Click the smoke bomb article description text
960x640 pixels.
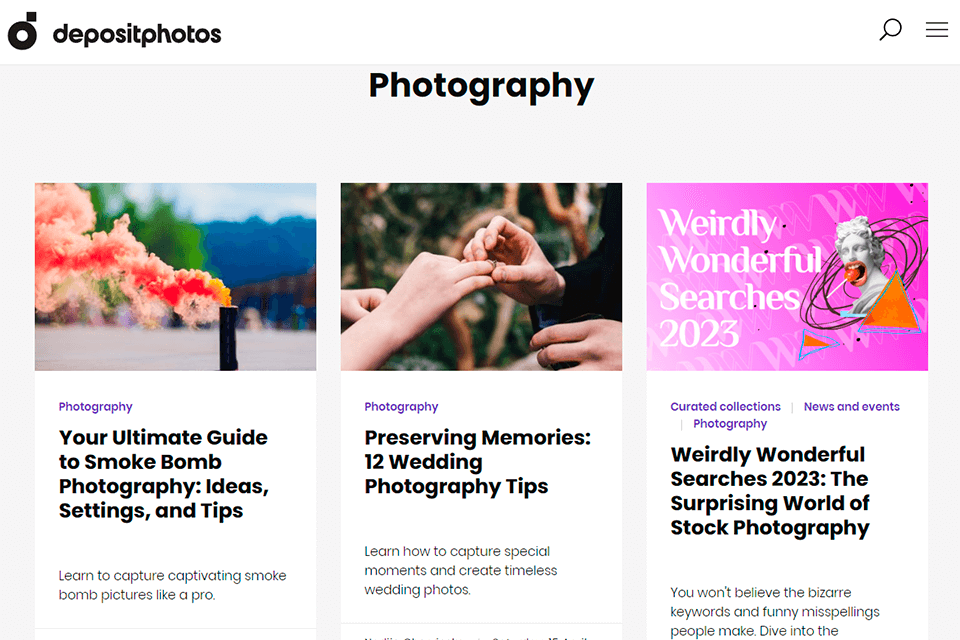[172, 585]
